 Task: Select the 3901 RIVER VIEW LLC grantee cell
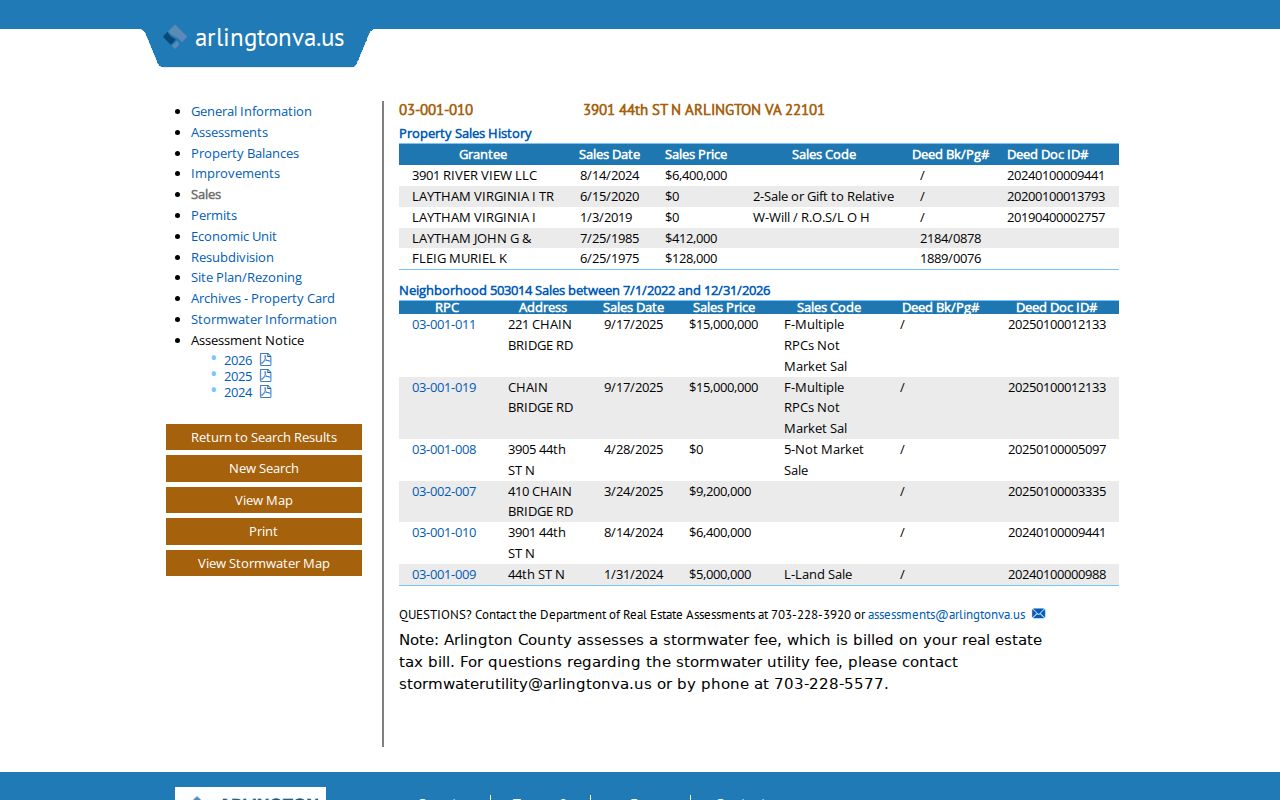(x=474, y=175)
